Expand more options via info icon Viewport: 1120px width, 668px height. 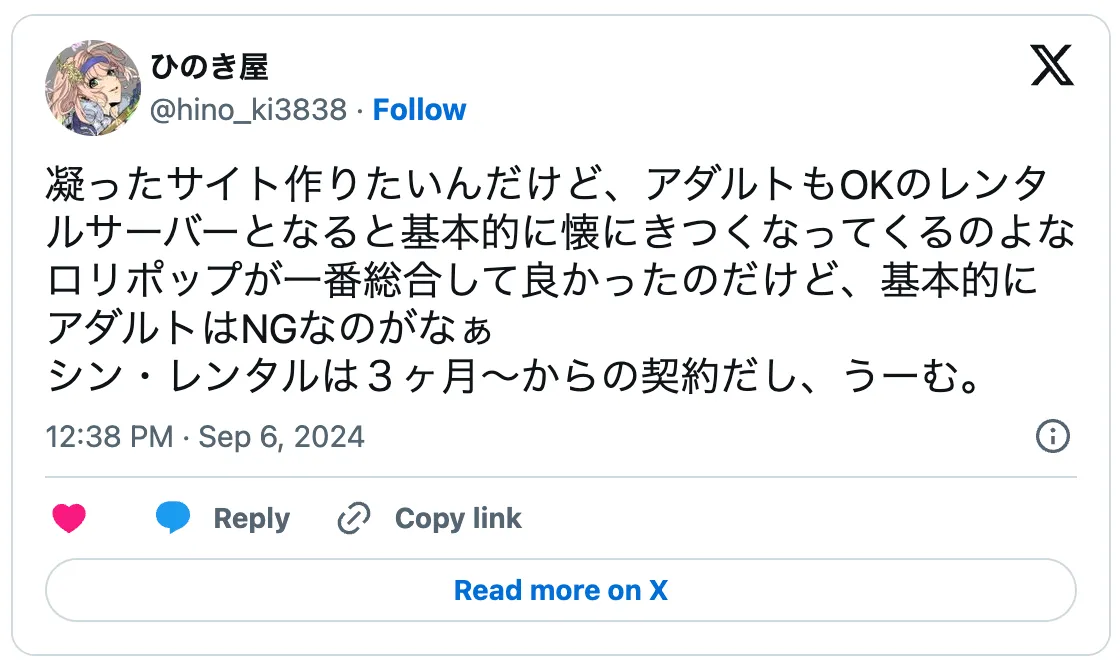[1052, 437]
